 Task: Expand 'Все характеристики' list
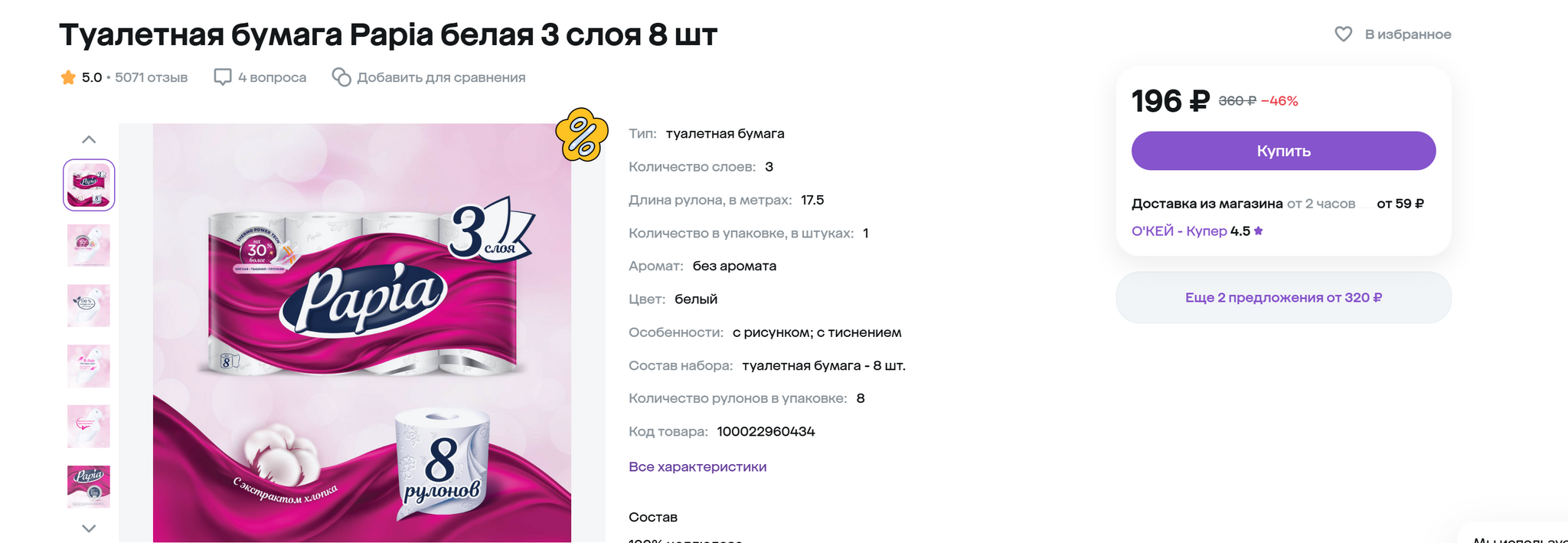[697, 466]
